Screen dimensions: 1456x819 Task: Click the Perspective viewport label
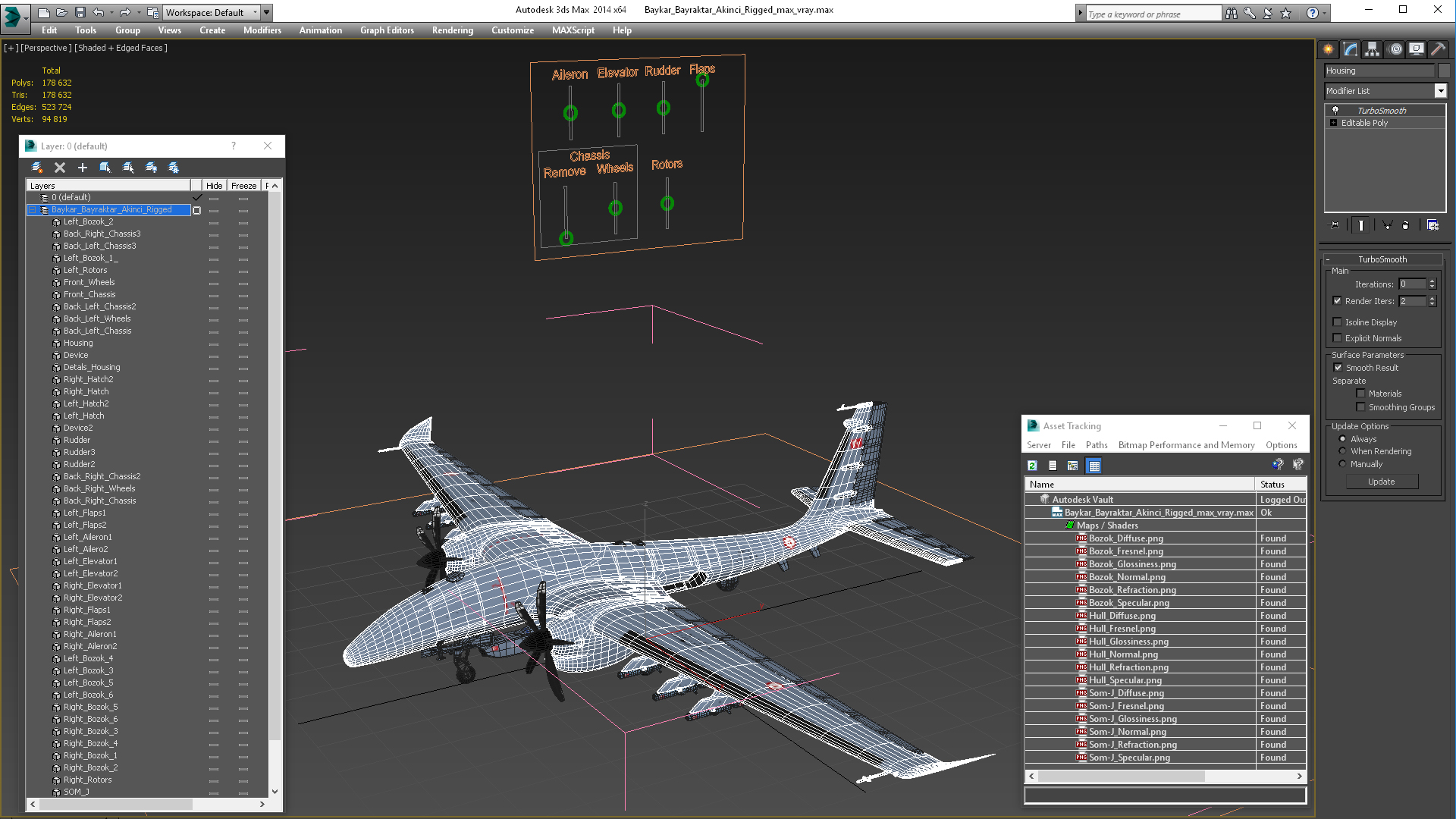[x=46, y=48]
